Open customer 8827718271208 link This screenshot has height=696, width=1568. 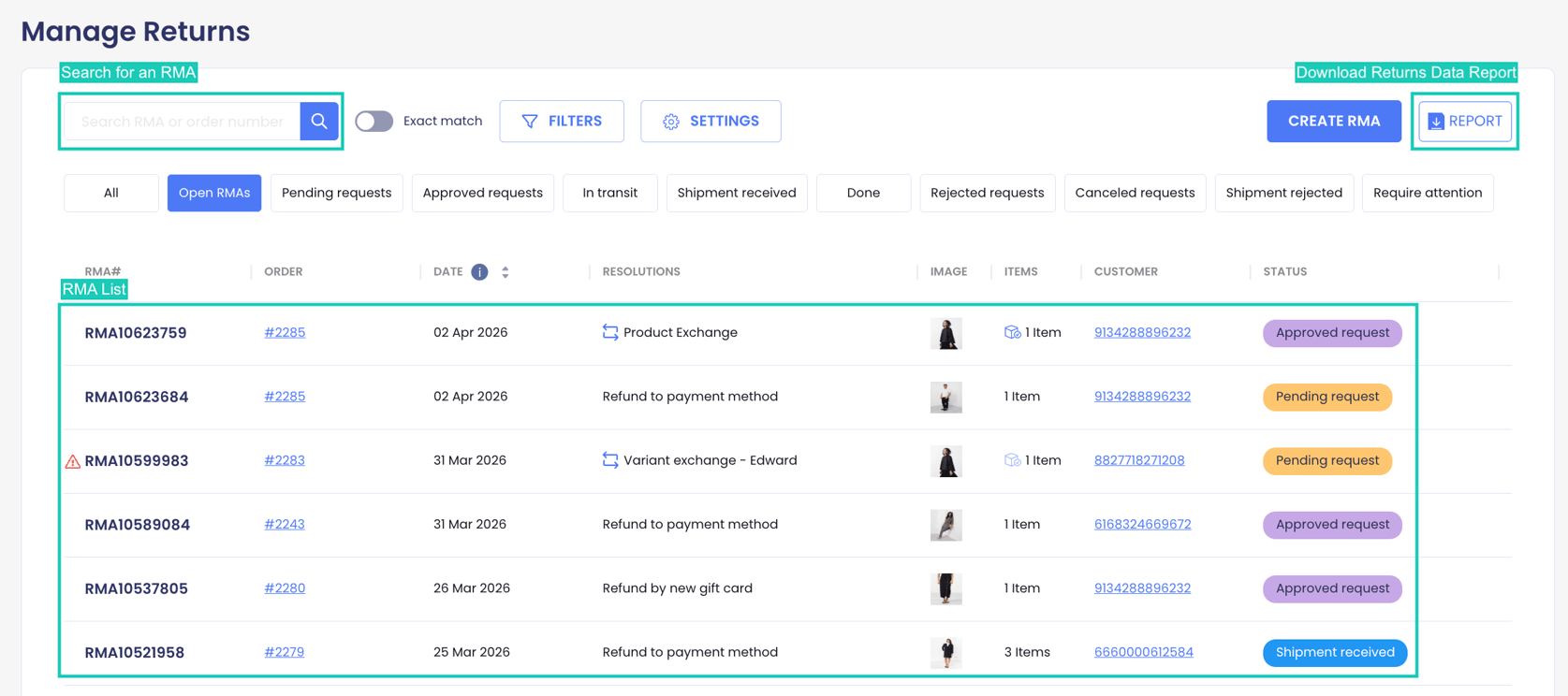[1139, 460]
